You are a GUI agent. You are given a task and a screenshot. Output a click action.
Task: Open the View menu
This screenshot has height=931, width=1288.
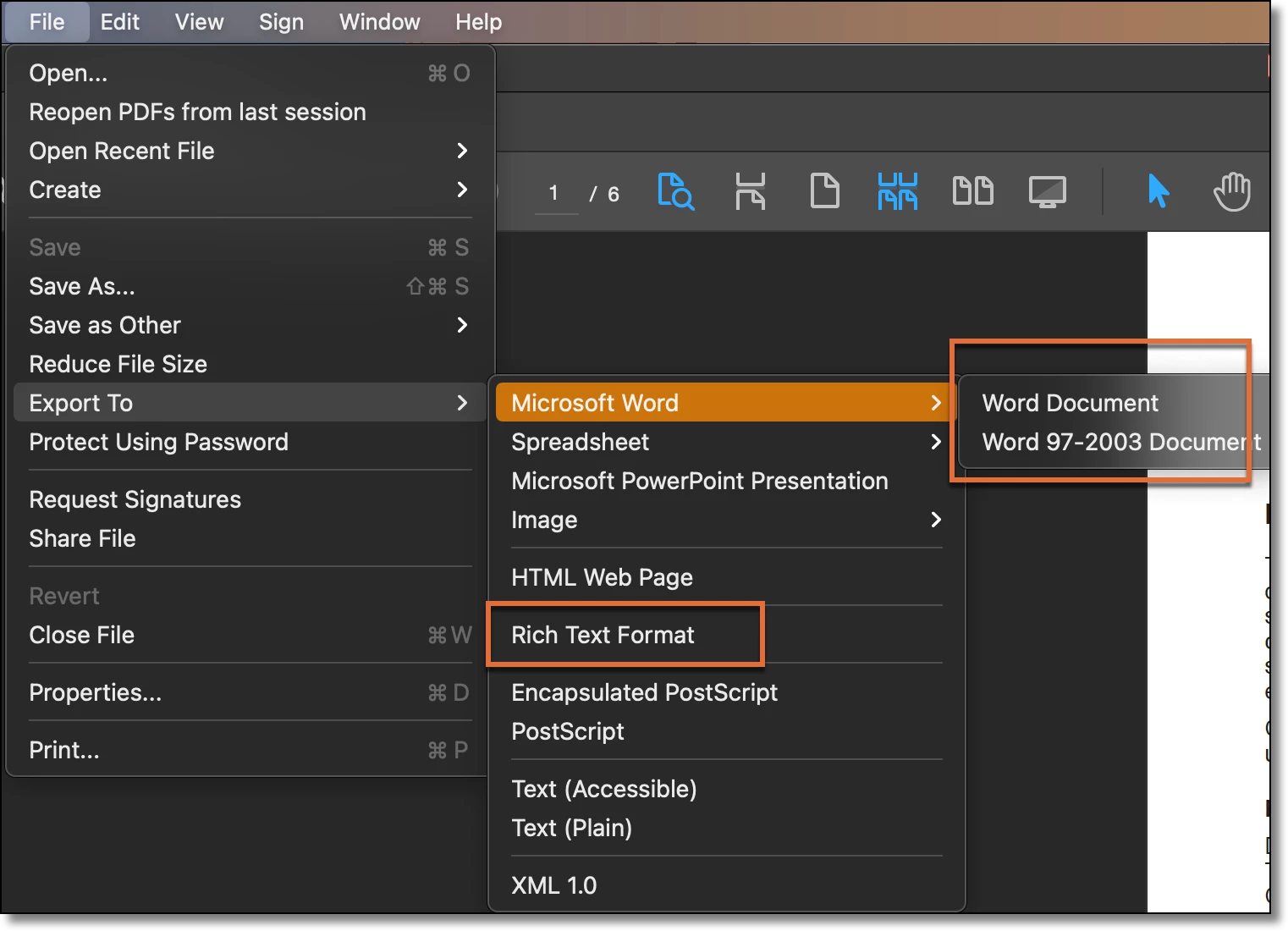[199, 22]
